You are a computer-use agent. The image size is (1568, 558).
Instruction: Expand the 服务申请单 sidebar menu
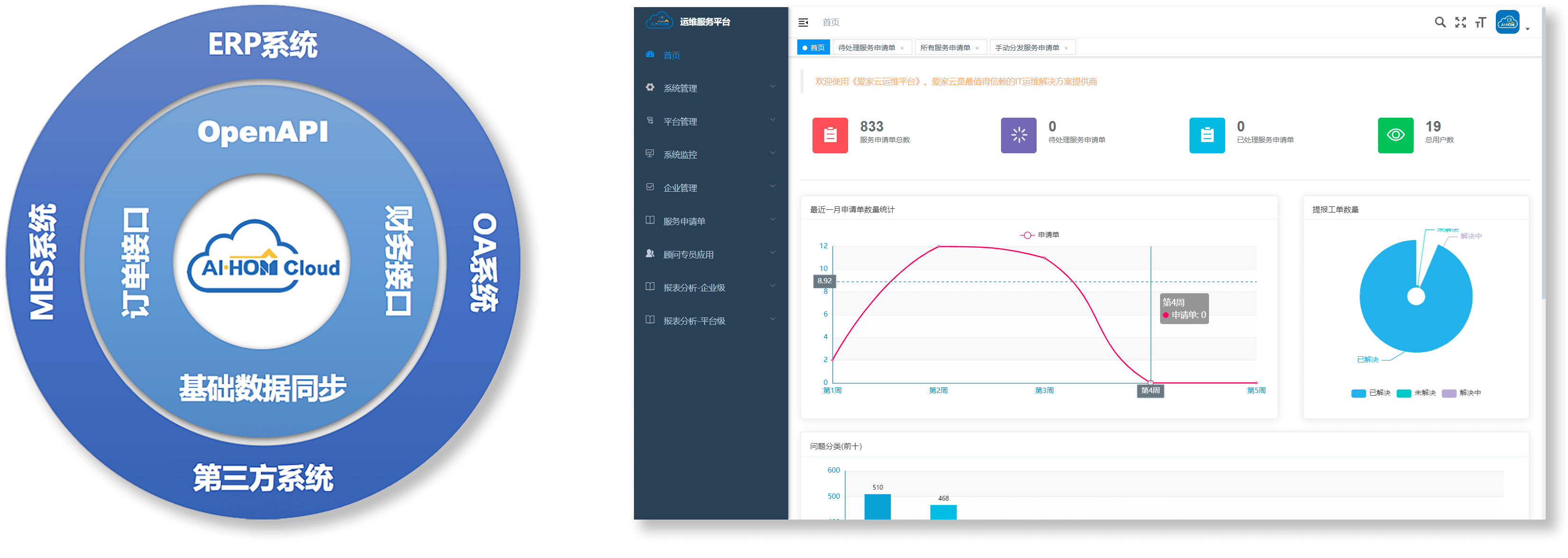click(x=710, y=222)
